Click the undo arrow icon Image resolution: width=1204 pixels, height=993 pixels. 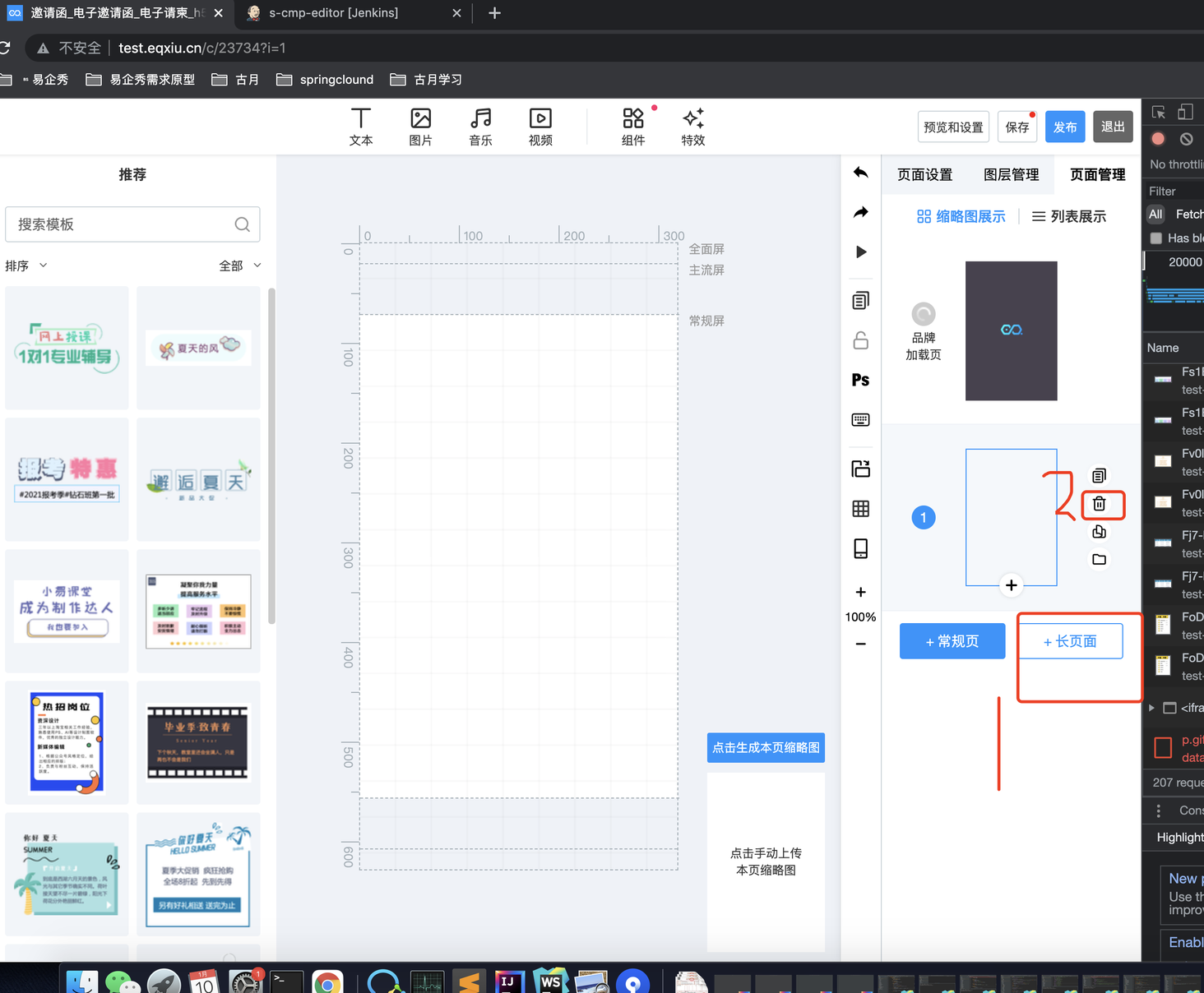click(860, 173)
